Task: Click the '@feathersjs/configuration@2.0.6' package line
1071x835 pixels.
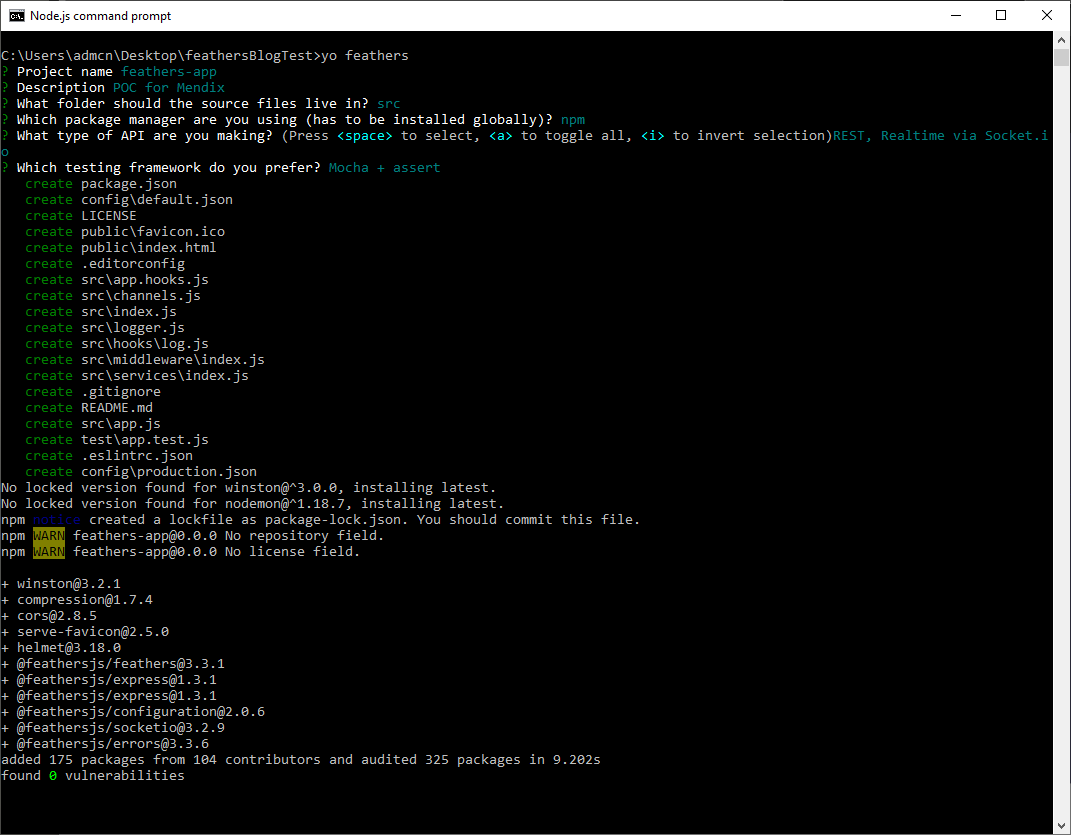Action: click(133, 712)
